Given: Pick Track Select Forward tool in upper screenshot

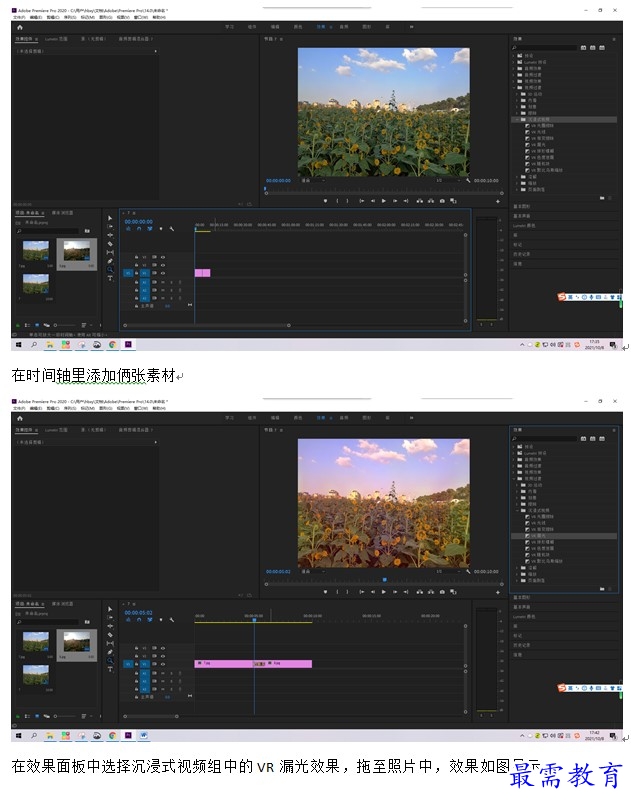Looking at the screenshot, I should pos(110,226).
